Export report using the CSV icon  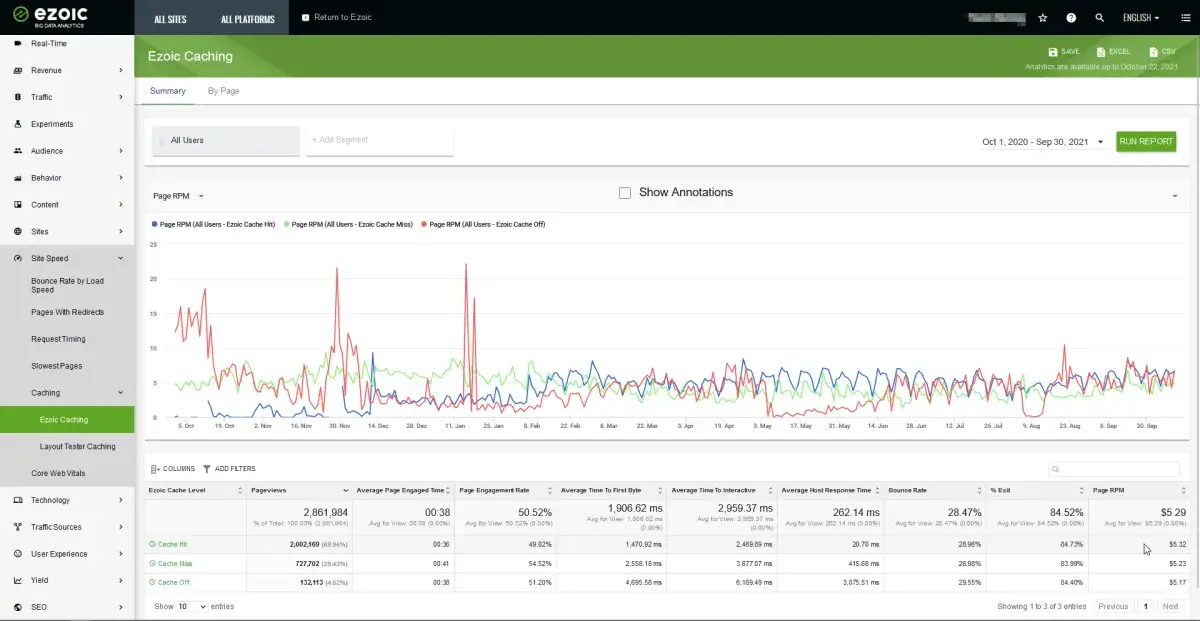coord(1153,52)
